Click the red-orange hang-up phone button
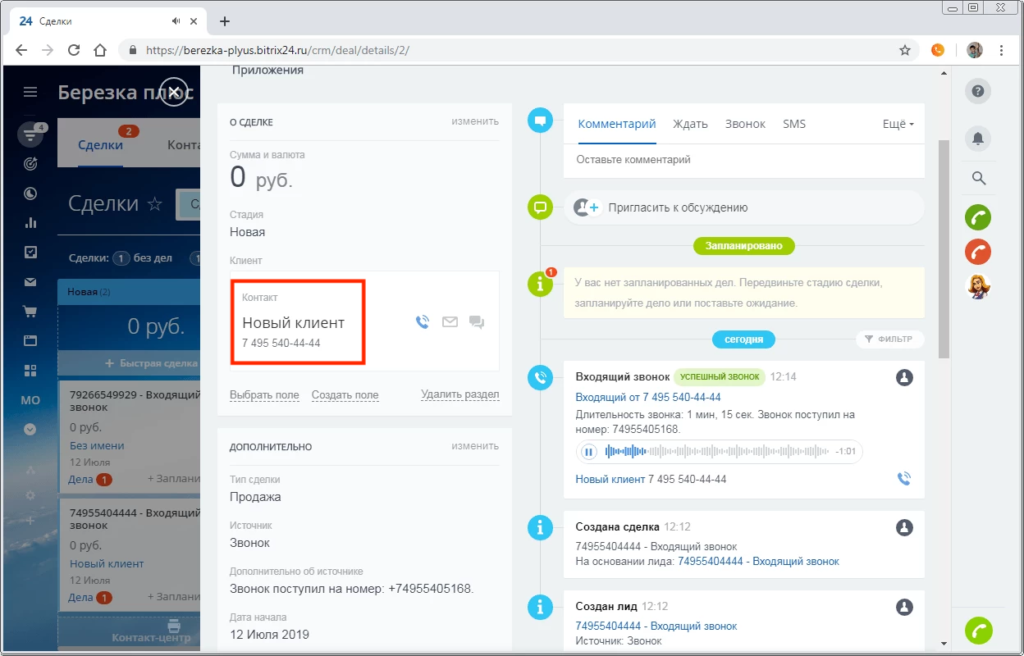 click(x=978, y=252)
